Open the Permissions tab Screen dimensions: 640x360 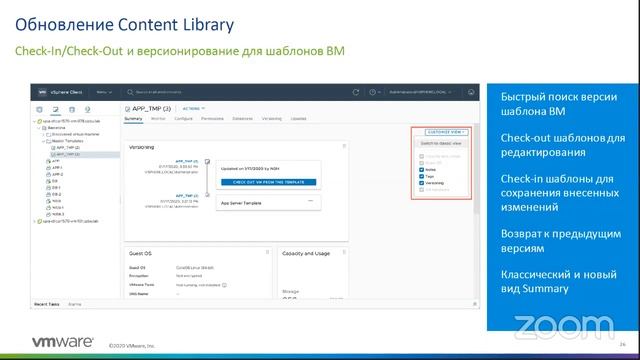click(212, 119)
